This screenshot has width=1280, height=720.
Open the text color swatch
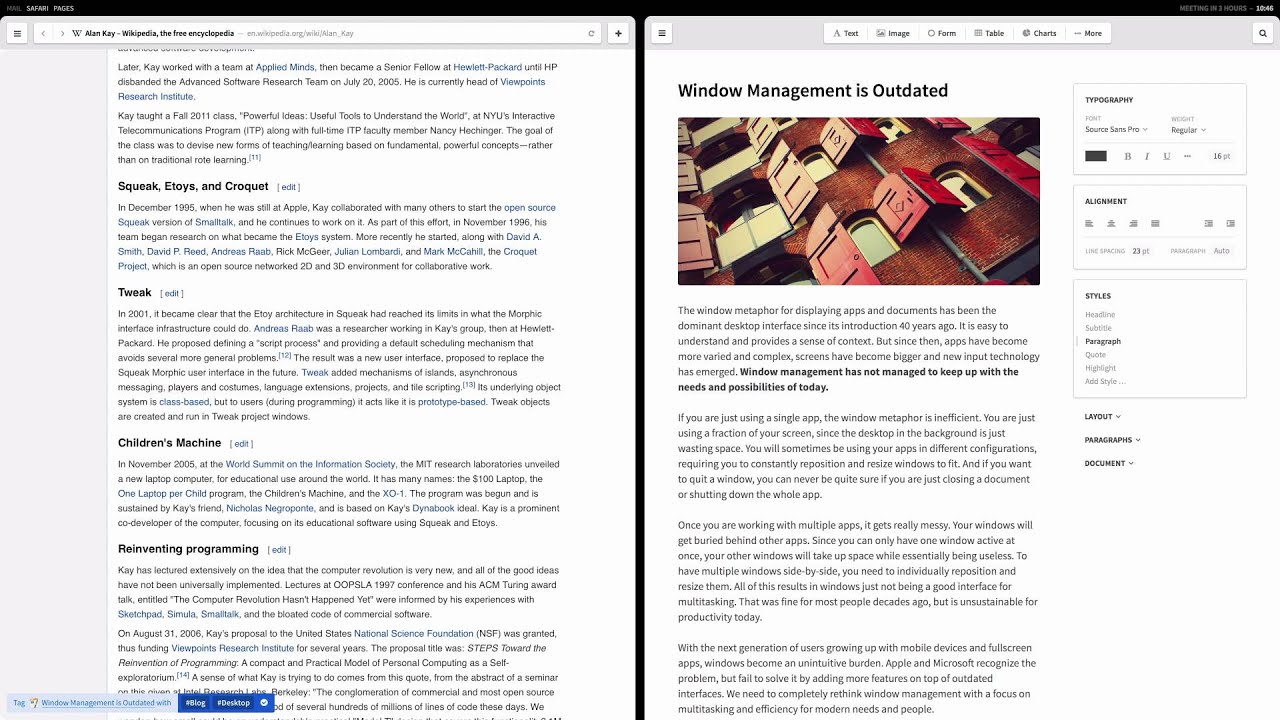pyautogui.click(x=1096, y=156)
